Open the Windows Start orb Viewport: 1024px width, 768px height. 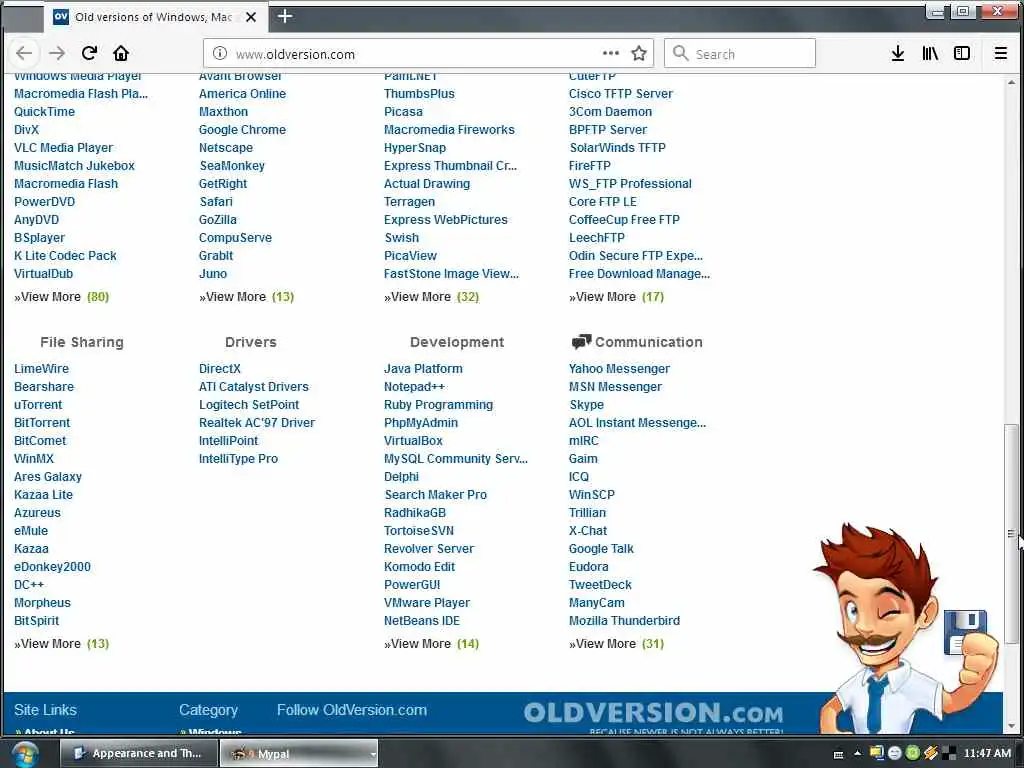(x=24, y=754)
